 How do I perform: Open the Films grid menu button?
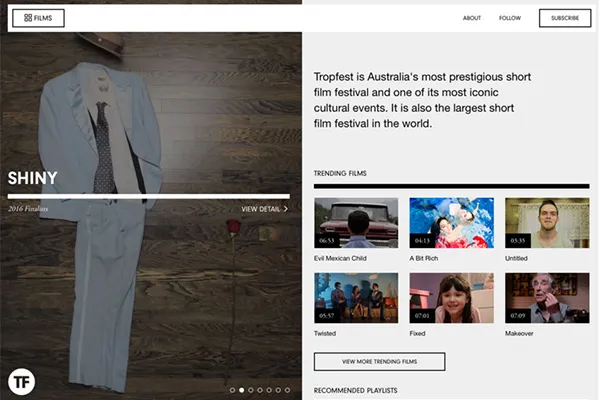coord(38,18)
